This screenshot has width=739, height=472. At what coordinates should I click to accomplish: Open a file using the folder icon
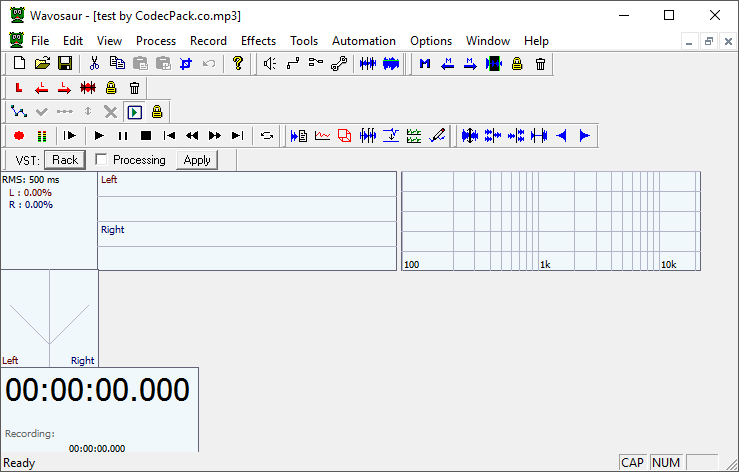(x=42, y=63)
